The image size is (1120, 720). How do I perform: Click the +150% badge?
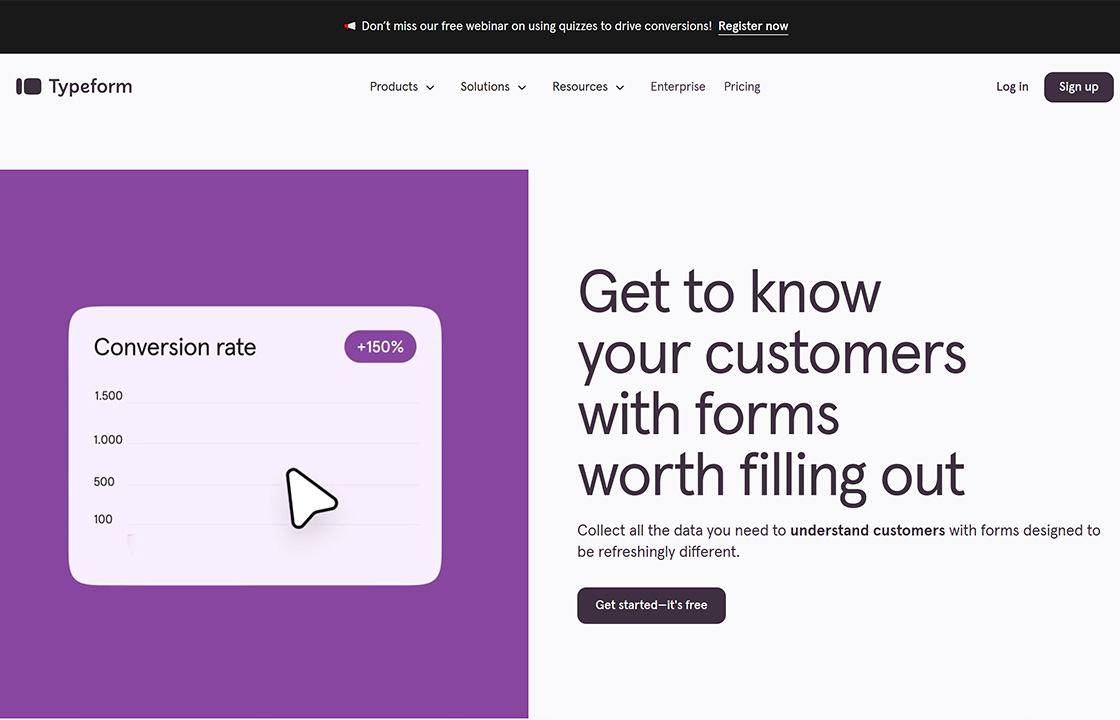(x=380, y=346)
